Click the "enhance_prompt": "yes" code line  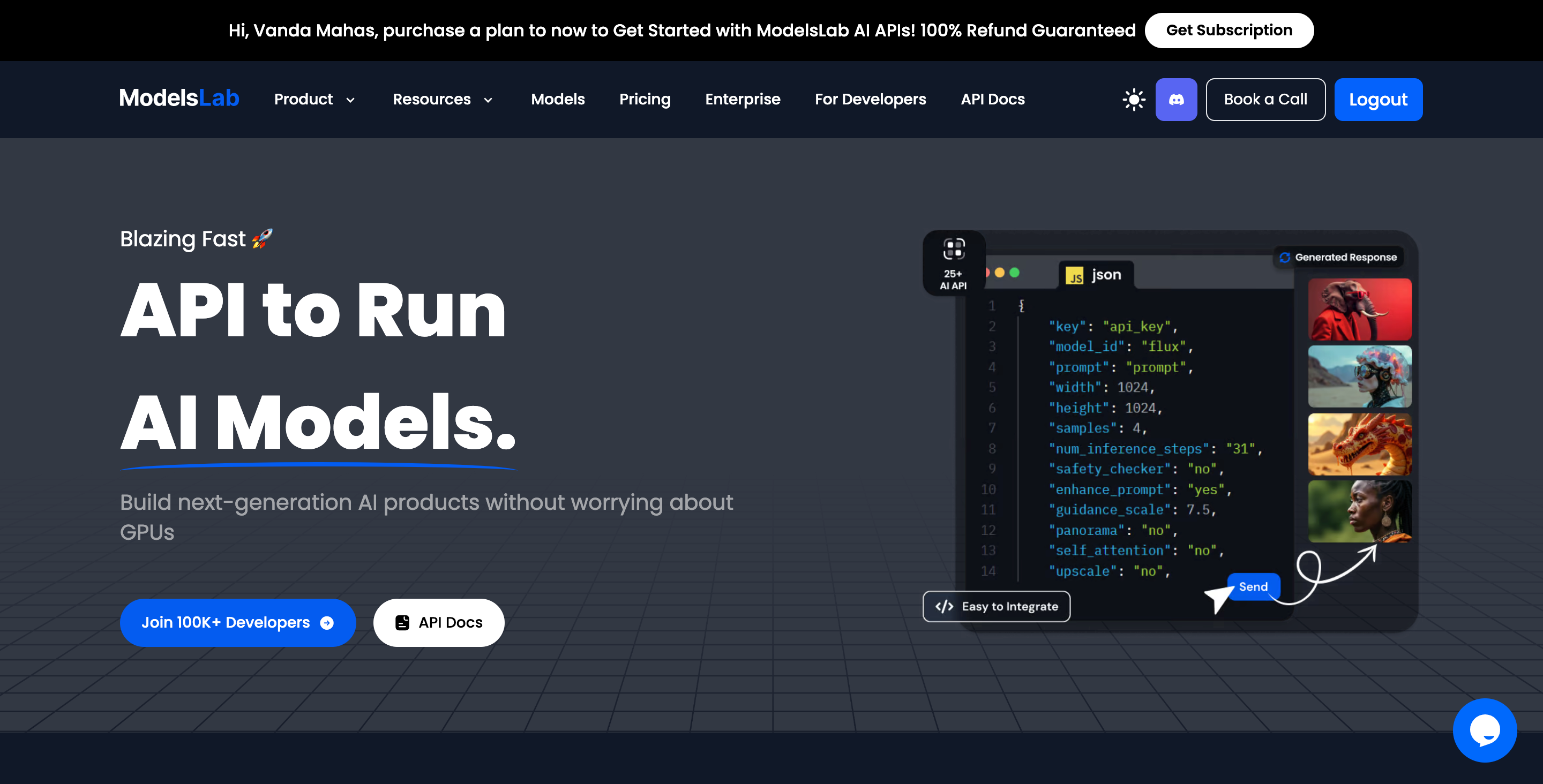tap(1140, 490)
